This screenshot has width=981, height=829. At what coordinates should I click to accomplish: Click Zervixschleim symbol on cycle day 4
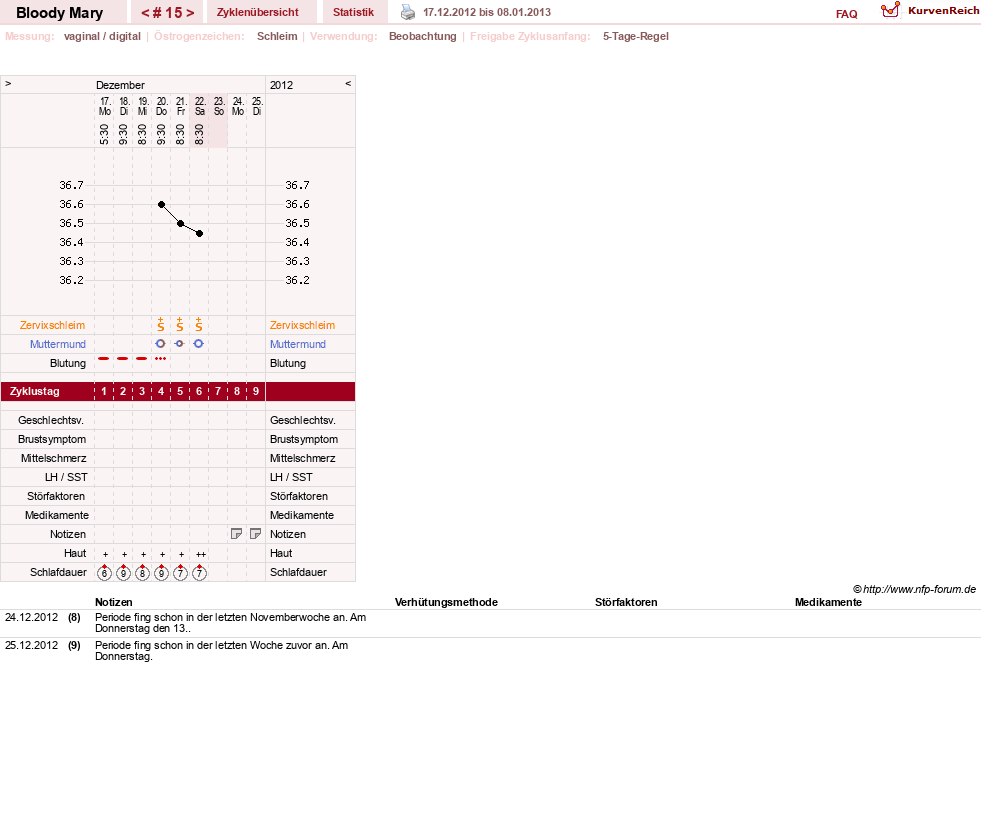coord(161,324)
